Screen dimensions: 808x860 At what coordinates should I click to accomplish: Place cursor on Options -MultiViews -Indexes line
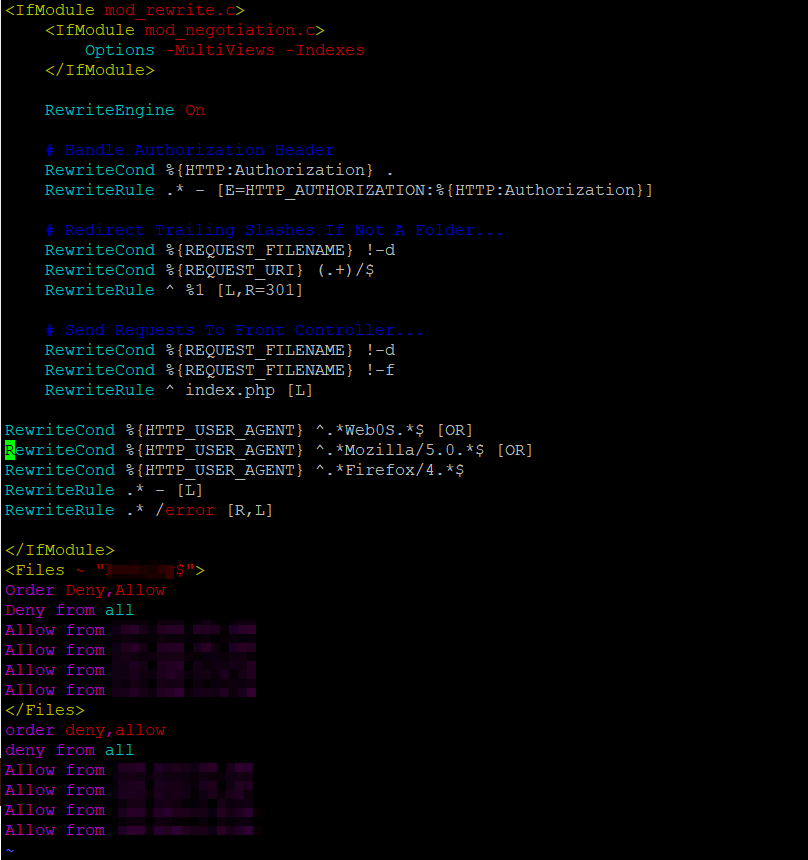pyautogui.click(x=224, y=50)
